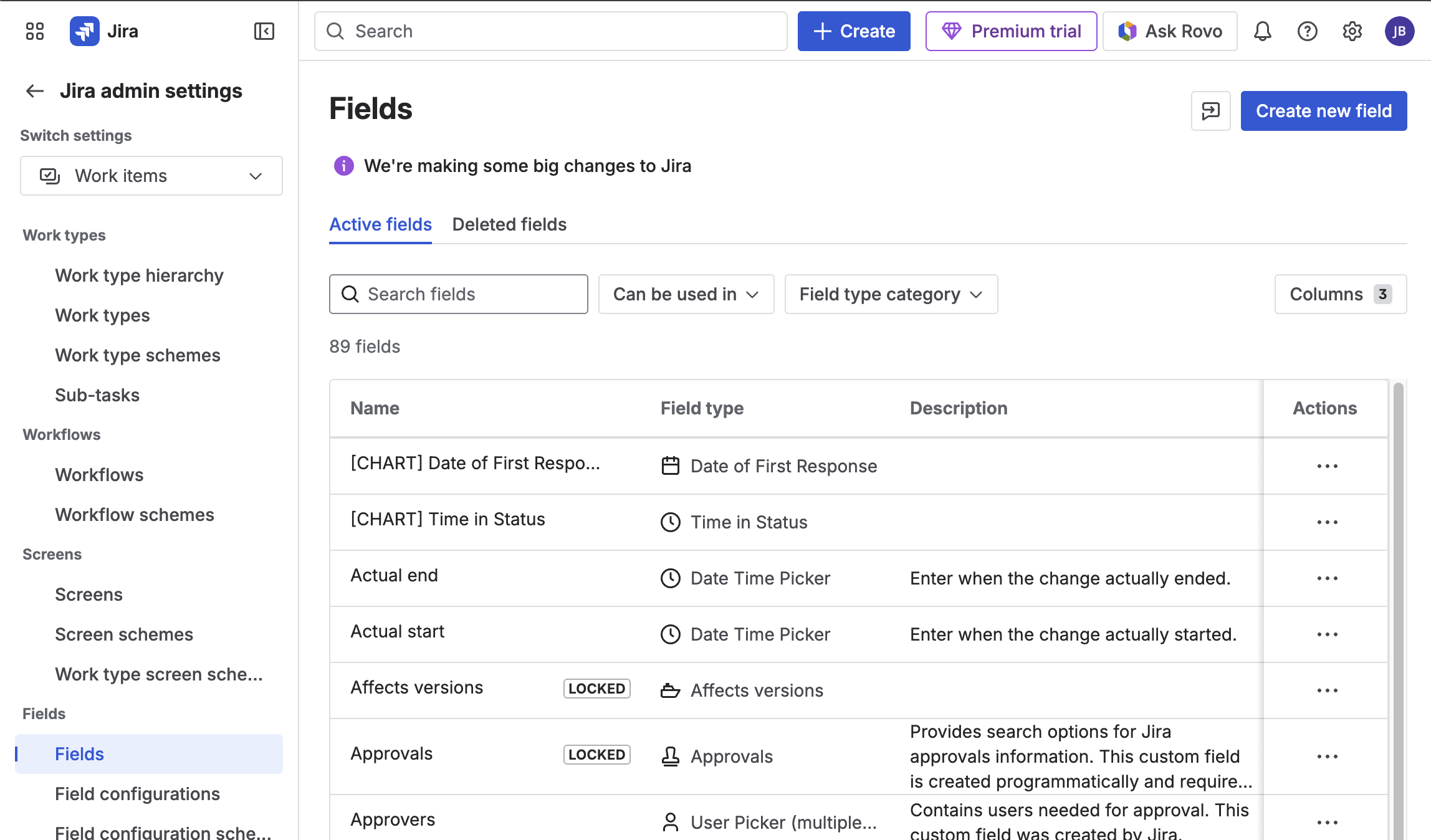1431x840 pixels.
Task: Open Jira settings gear icon
Action: point(1352,31)
